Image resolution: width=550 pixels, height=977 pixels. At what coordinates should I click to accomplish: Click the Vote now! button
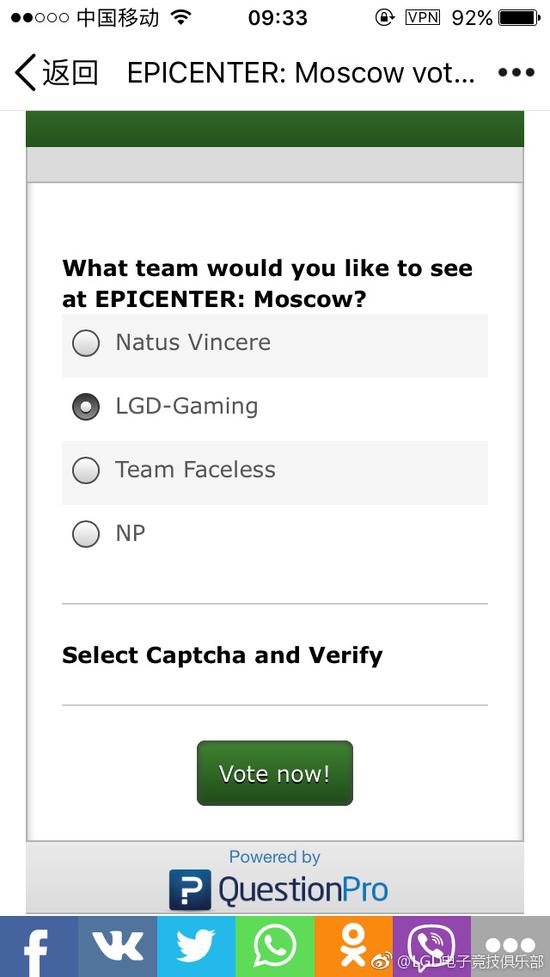pyautogui.click(x=275, y=773)
